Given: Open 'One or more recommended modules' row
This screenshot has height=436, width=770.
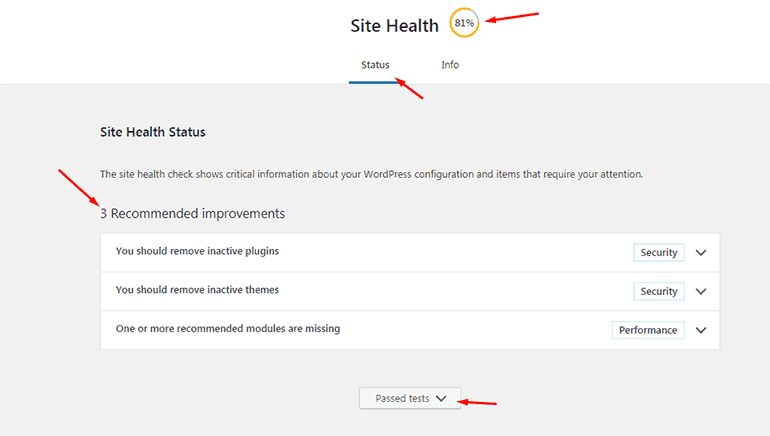Looking at the screenshot, I should 410,330.
